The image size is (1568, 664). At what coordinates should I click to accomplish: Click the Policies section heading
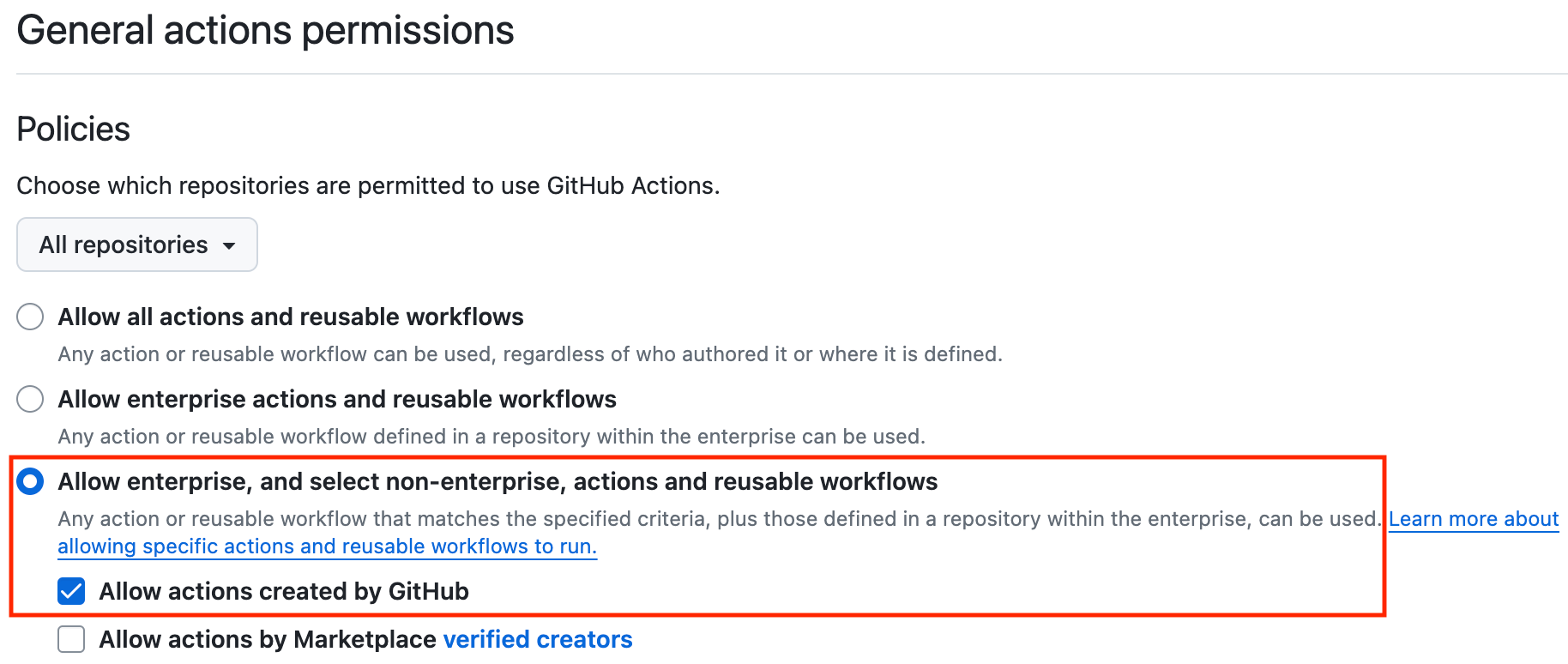[x=74, y=130]
